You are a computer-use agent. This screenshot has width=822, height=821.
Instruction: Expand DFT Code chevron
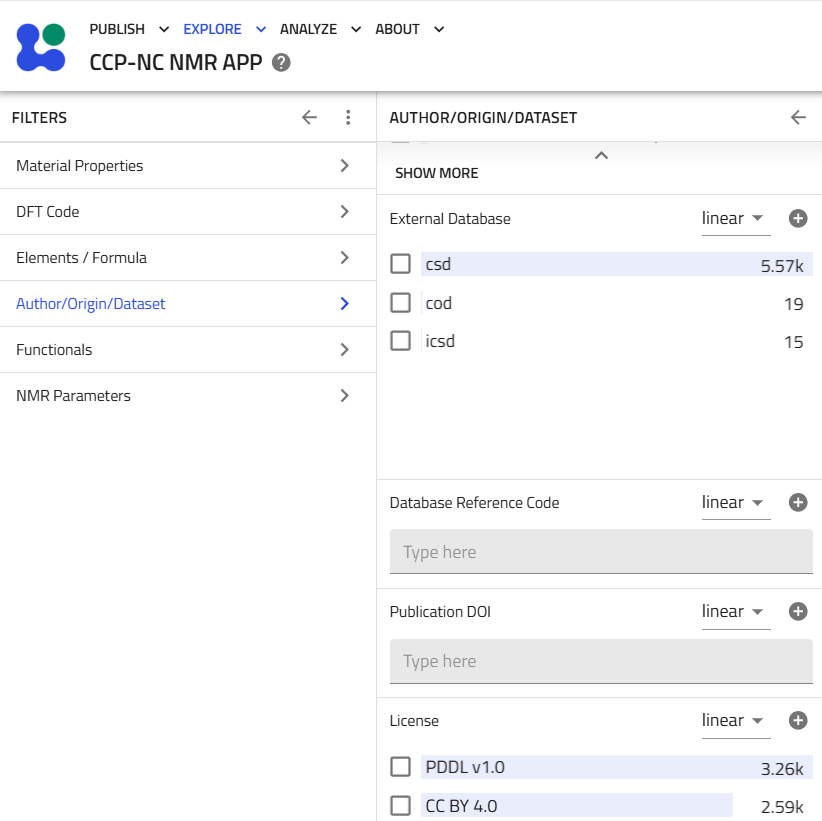click(x=344, y=212)
